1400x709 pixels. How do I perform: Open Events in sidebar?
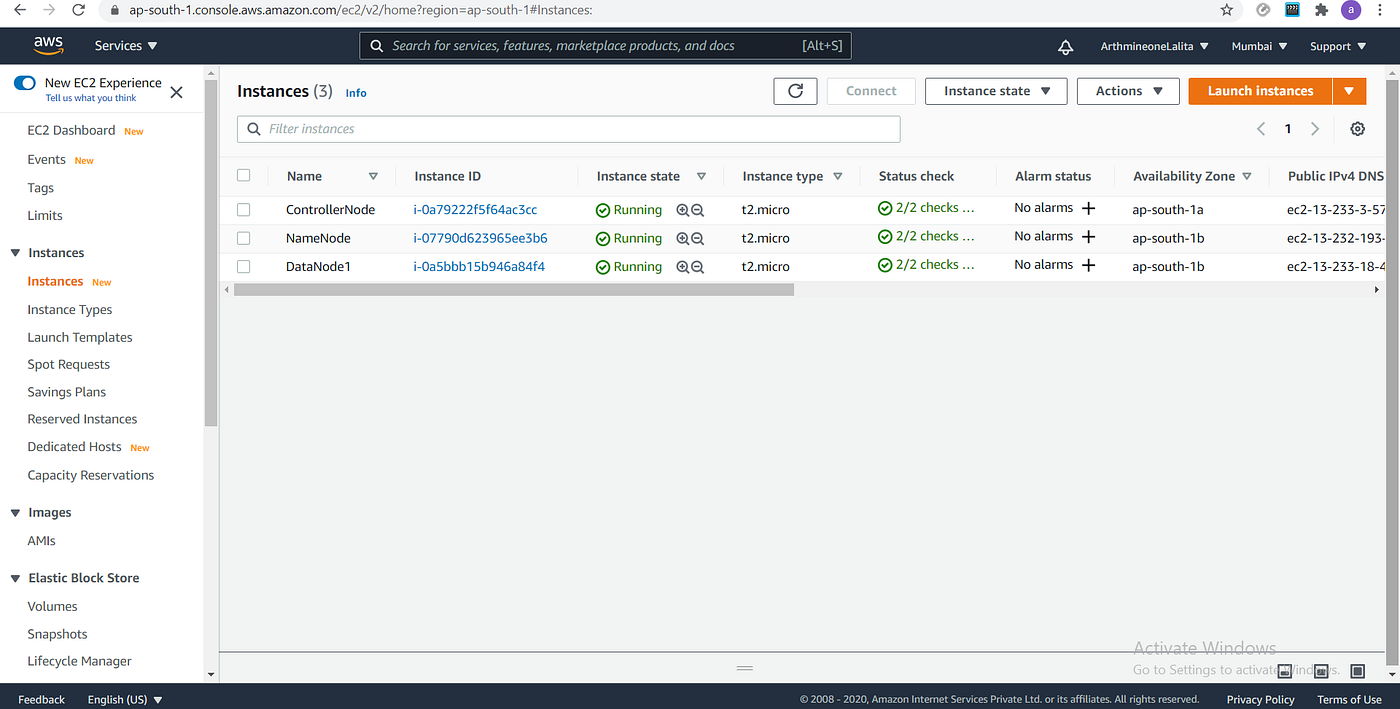tap(46, 160)
